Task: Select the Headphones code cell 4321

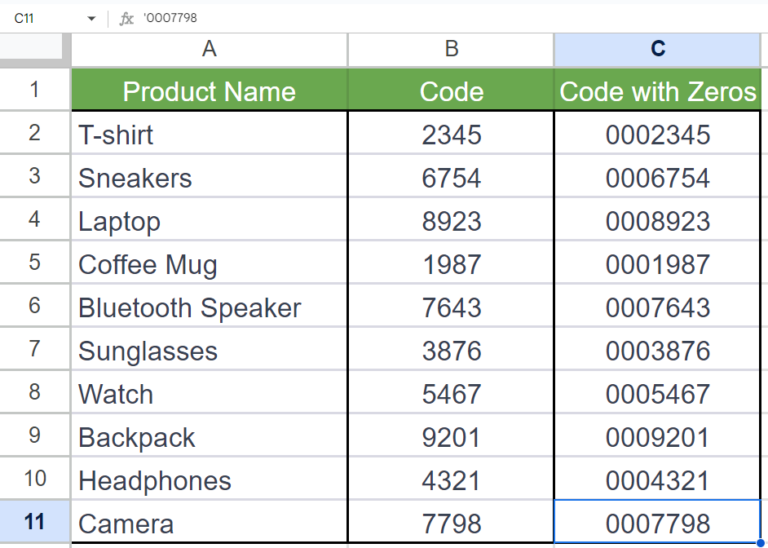Action: (x=451, y=481)
